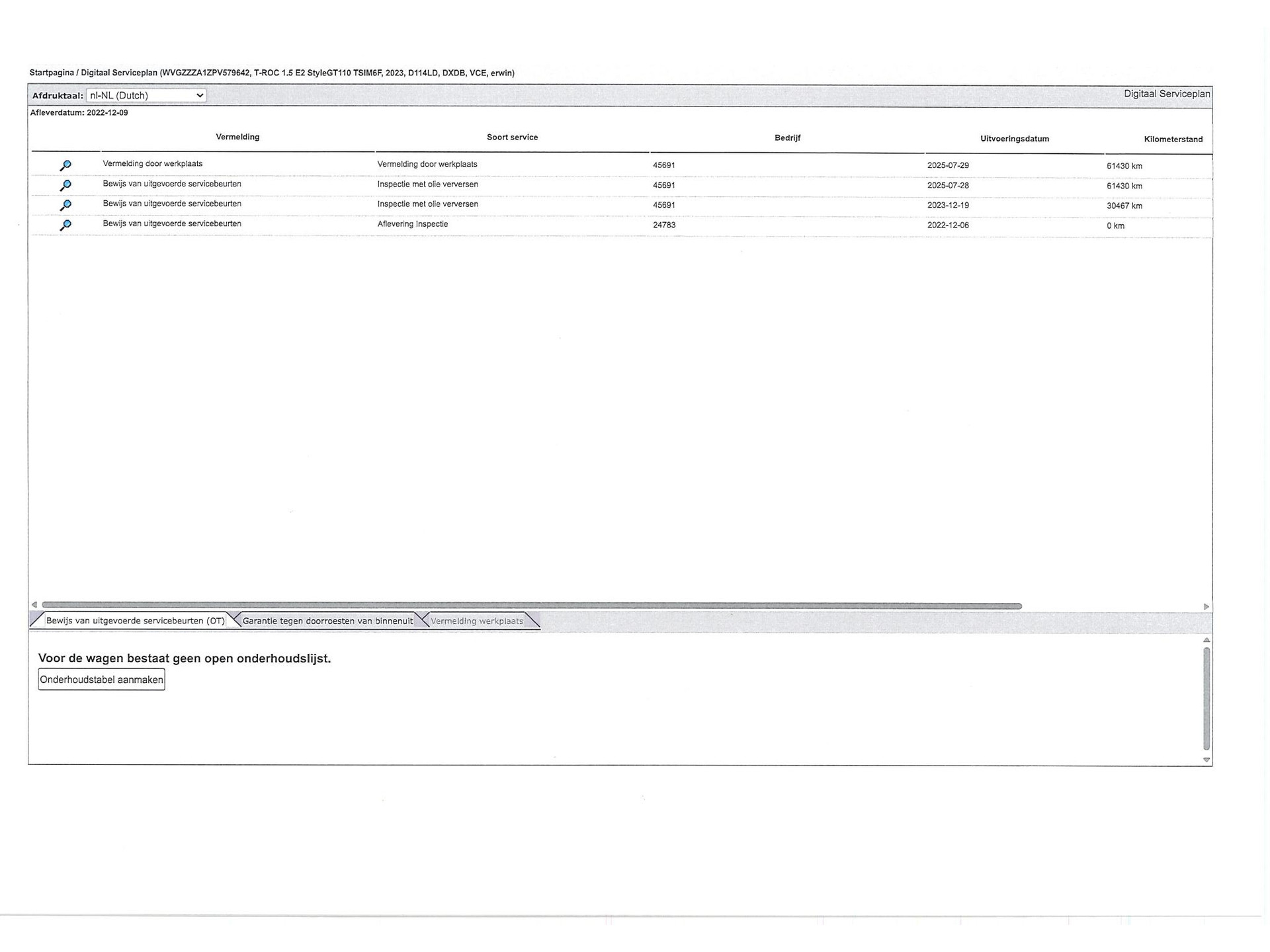Open details for 2025-07-29 workshop entry

point(65,165)
